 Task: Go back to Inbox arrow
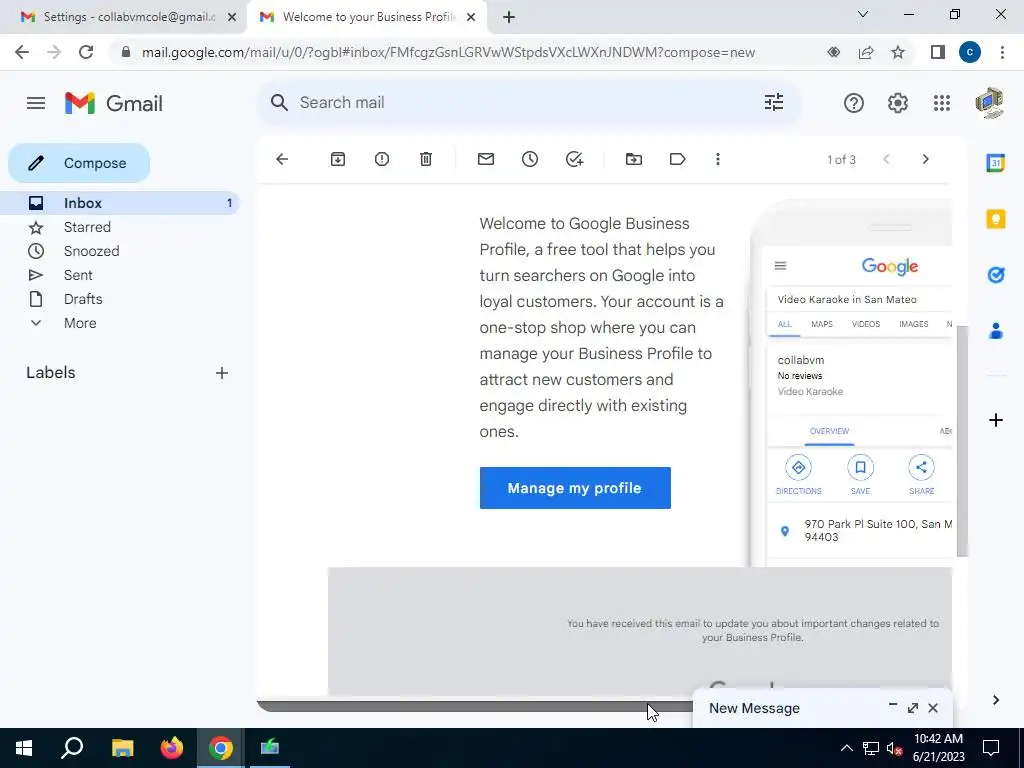282,159
